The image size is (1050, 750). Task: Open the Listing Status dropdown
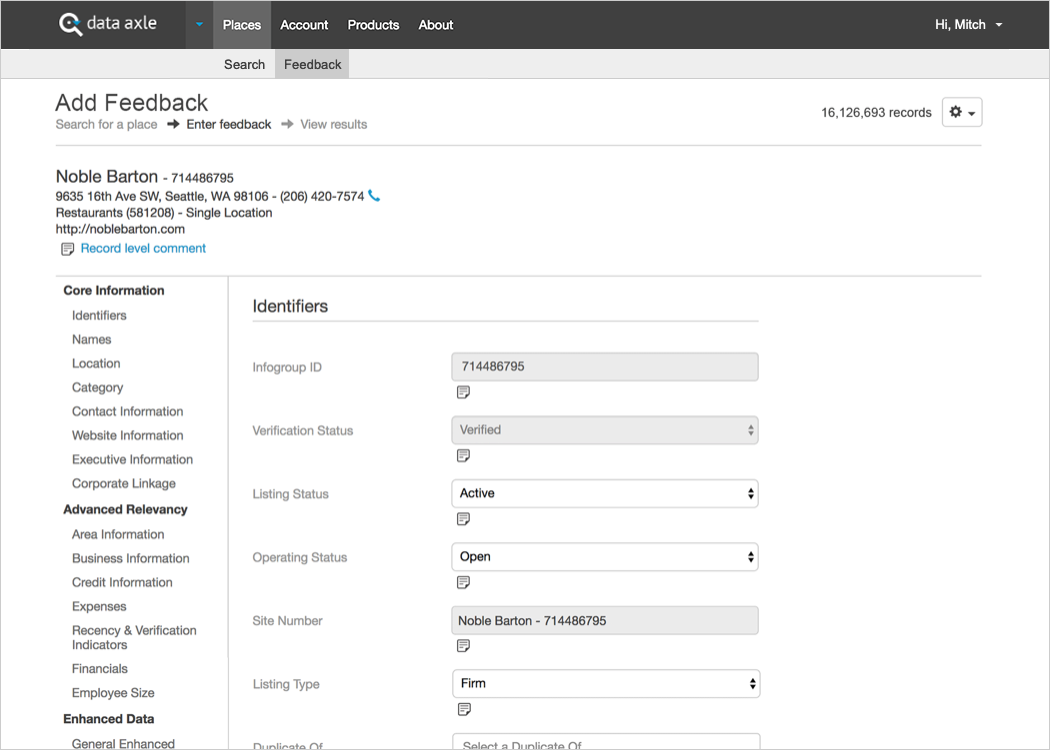click(604, 493)
